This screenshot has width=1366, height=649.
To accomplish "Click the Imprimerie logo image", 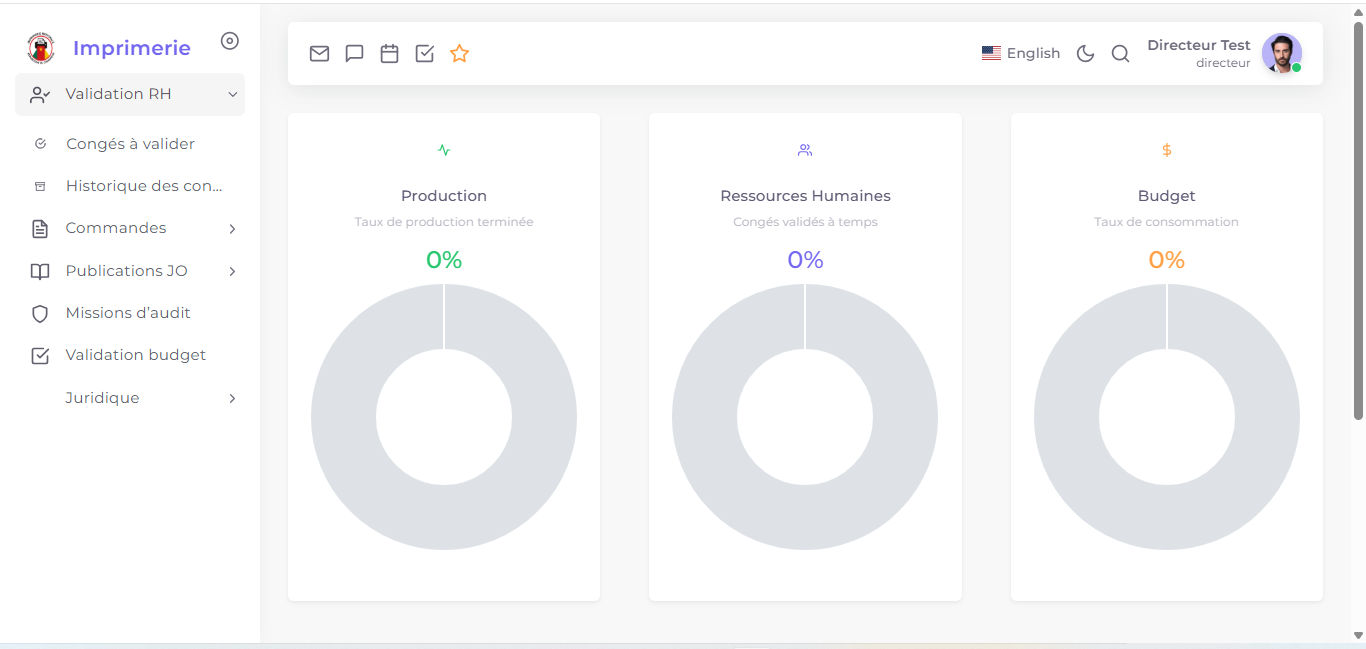I will (41, 47).
